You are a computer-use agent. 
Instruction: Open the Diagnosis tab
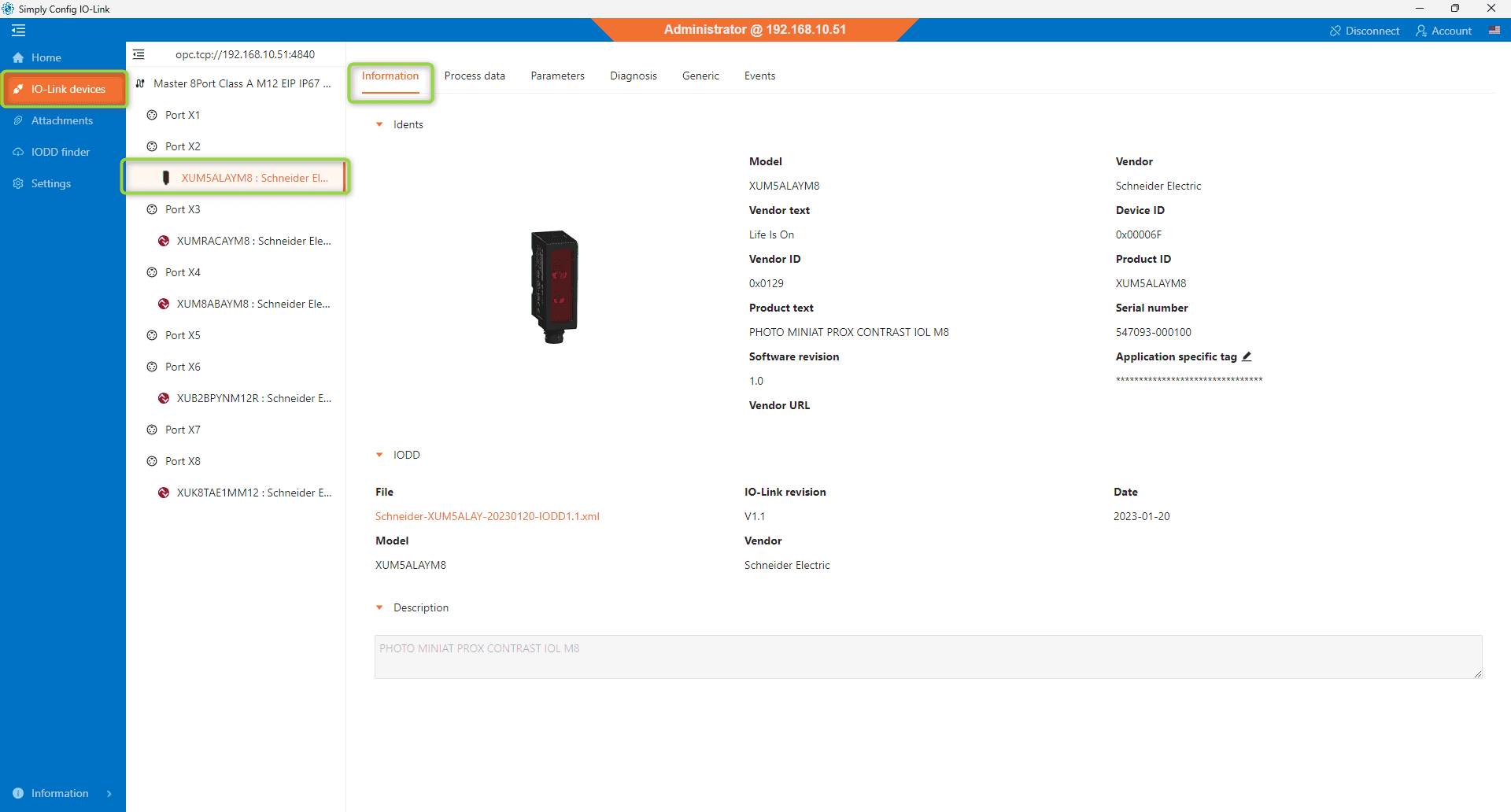click(633, 76)
